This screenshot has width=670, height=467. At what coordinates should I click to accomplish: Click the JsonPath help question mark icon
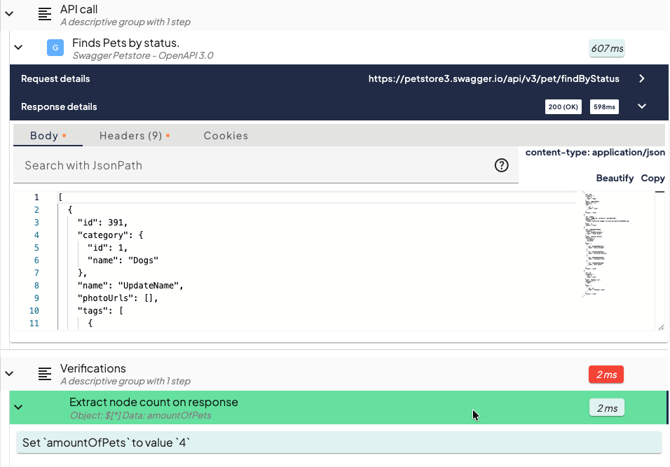(x=502, y=165)
